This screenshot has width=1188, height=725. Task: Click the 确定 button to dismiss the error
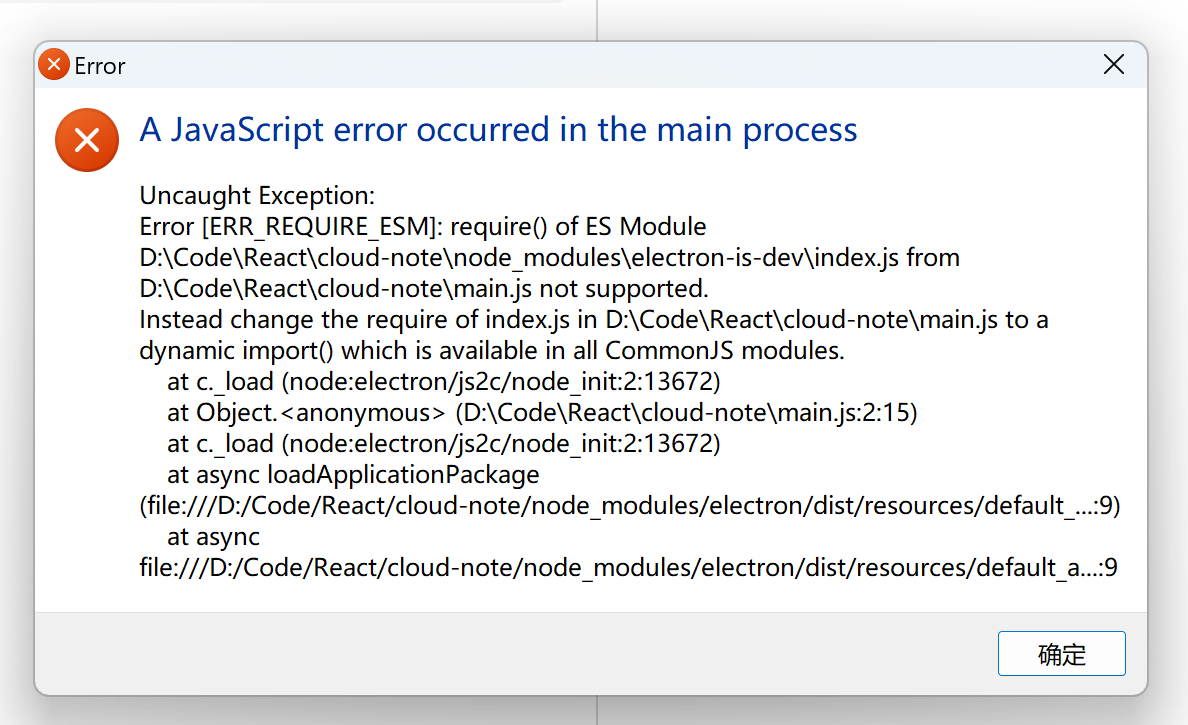1061,653
